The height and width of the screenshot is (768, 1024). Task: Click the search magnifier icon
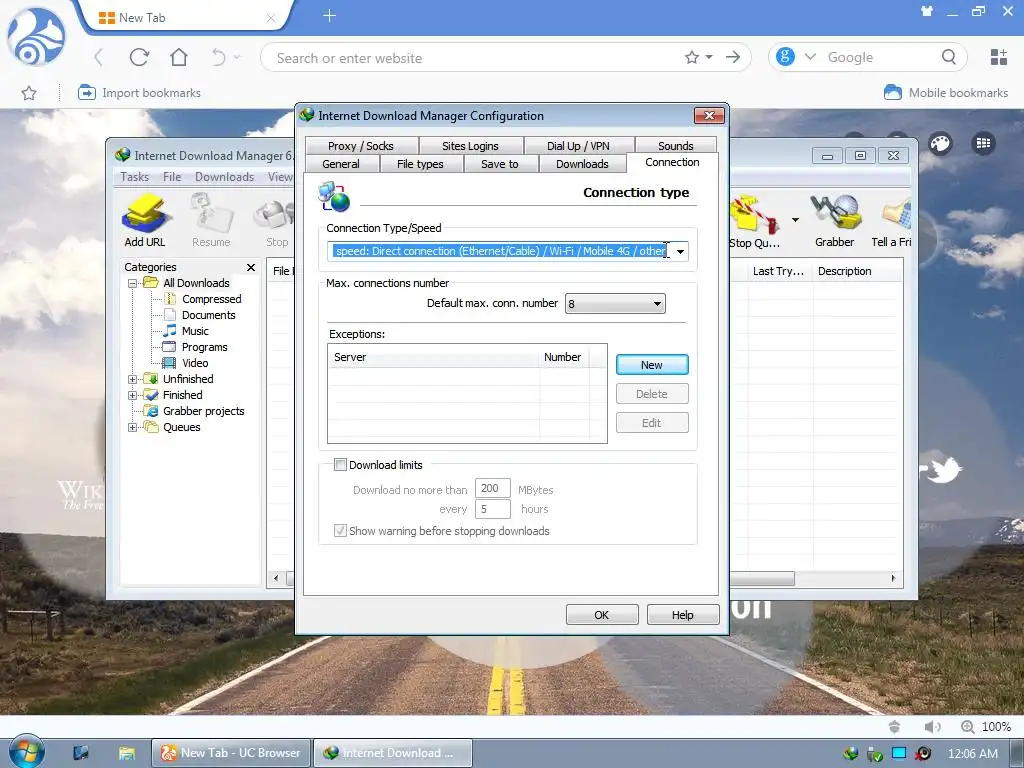[x=949, y=57]
